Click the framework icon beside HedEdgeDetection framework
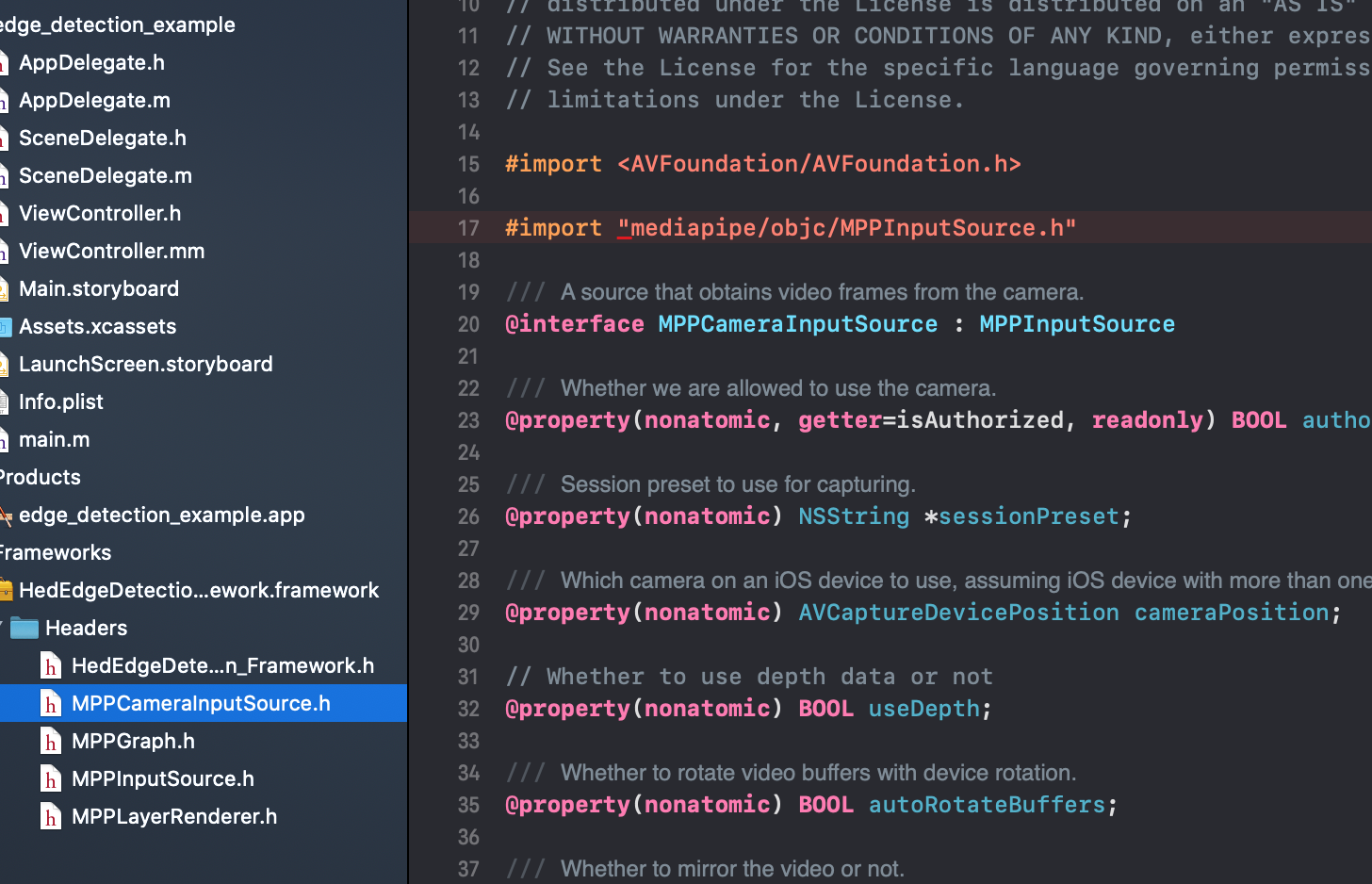1372x884 pixels. pos(6,590)
